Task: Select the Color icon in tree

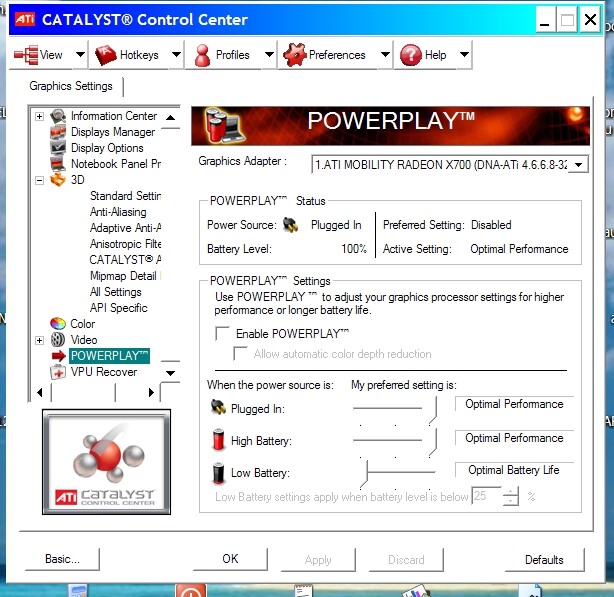Action: click(x=59, y=324)
